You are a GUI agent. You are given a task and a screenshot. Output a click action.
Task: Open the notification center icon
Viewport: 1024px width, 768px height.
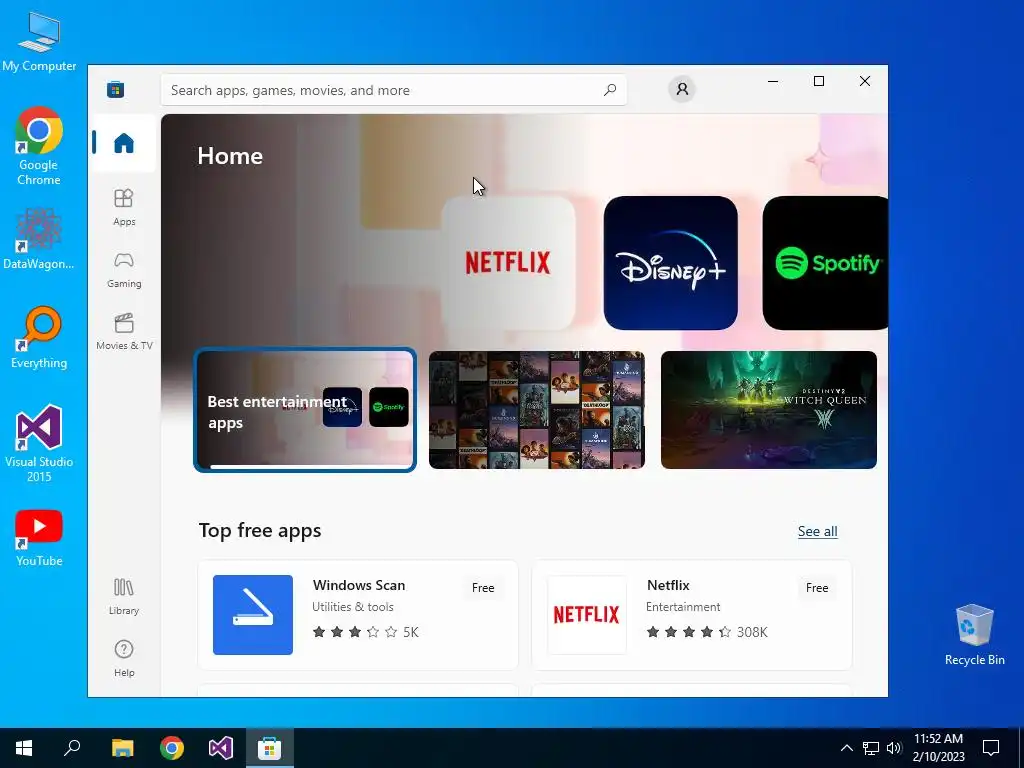pos(991,748)
